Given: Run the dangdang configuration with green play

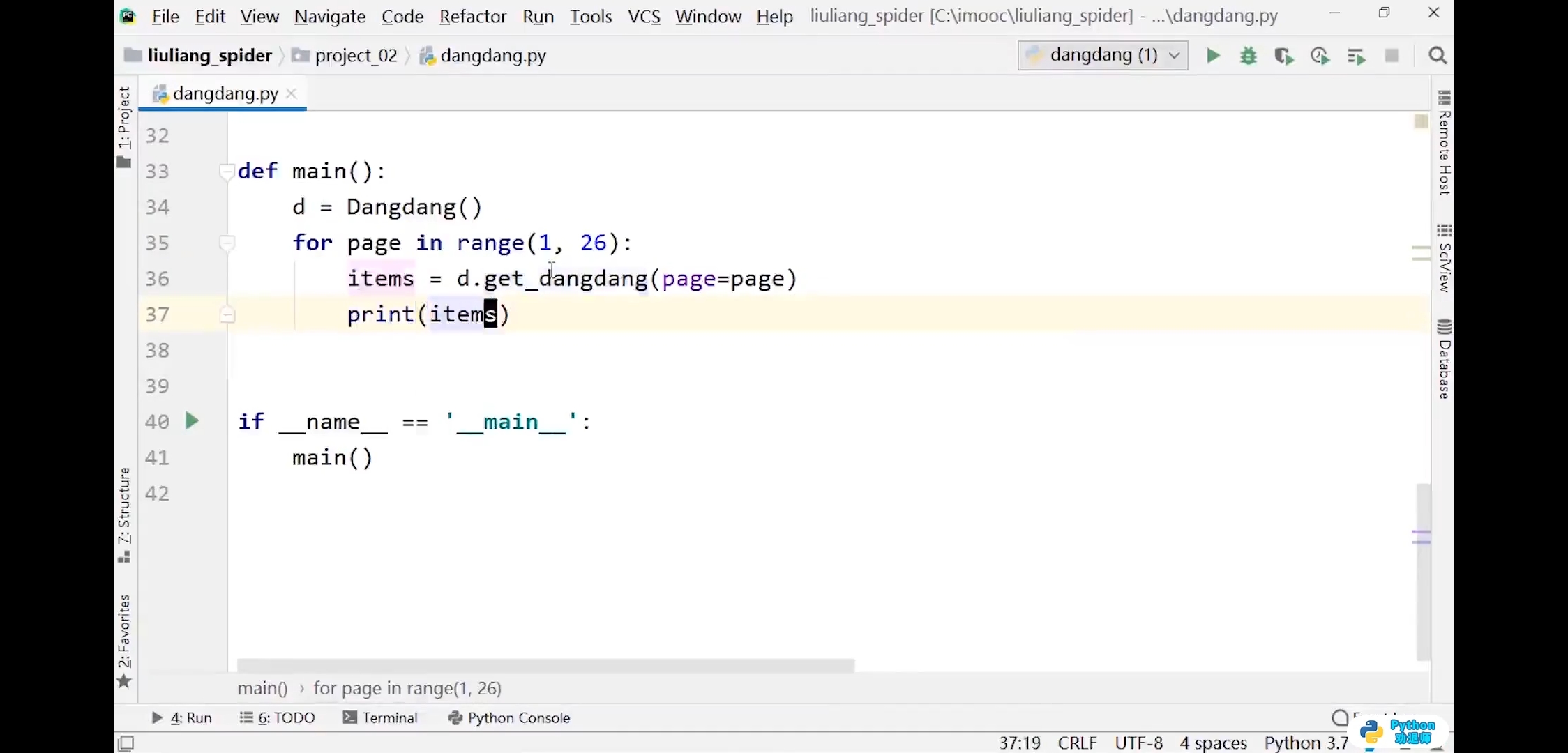Looking at the screenshot, I should (x=1213, y=56).
